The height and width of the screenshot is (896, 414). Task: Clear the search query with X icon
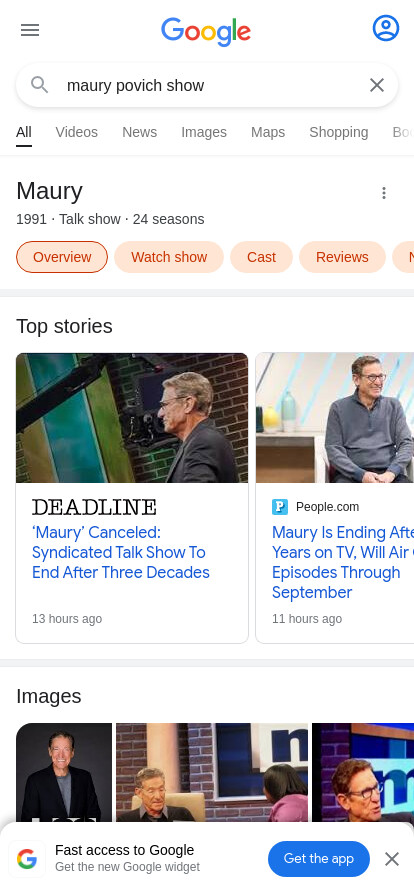[377, 85]
